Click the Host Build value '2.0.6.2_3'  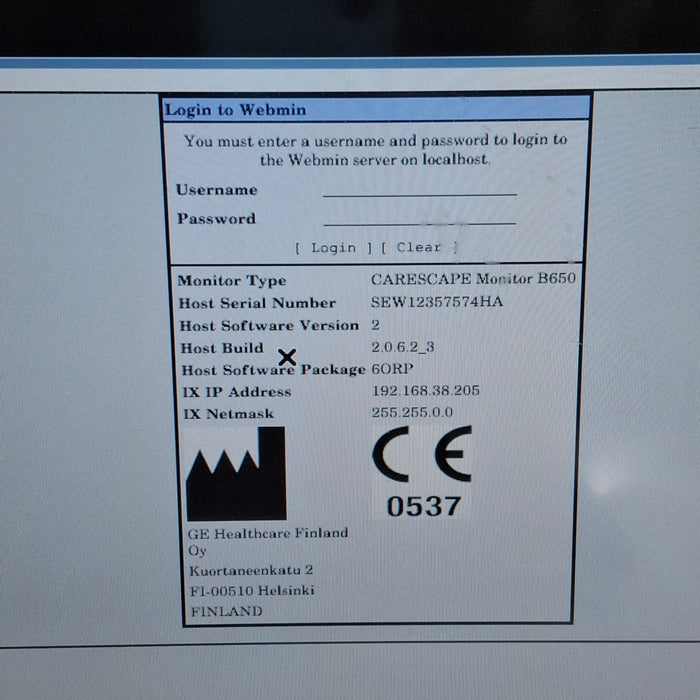[403, 347]
